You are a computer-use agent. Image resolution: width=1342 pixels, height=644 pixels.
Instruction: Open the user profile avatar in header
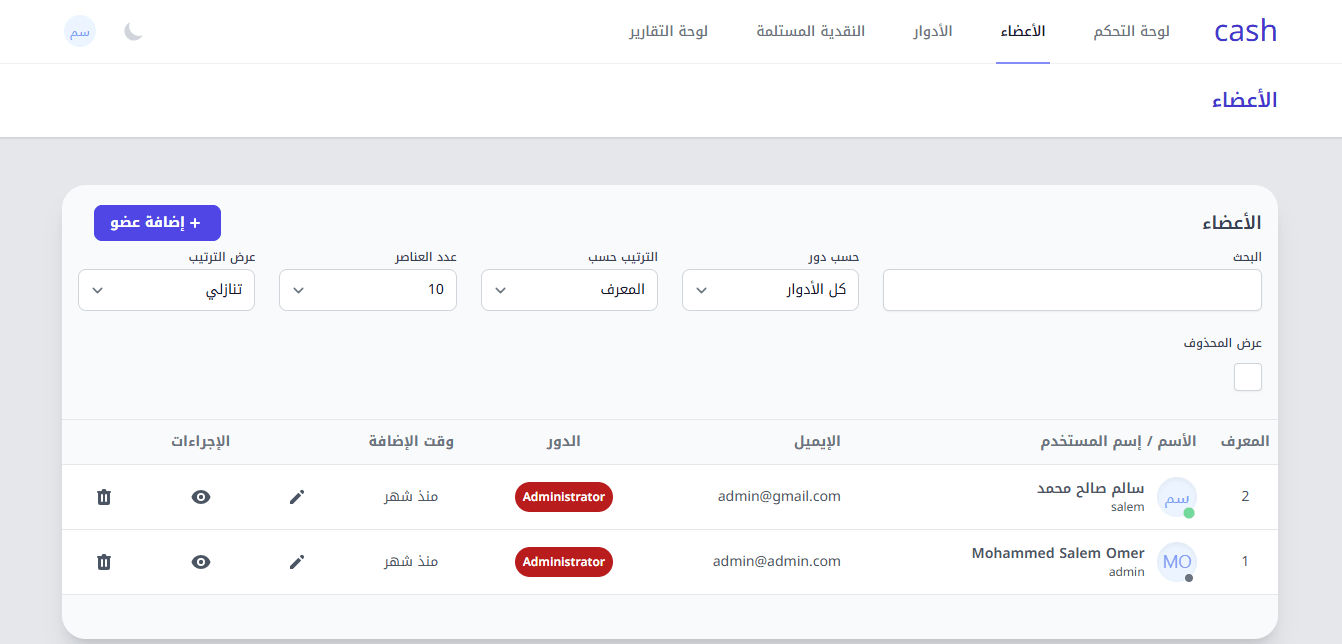coord(80,31)
